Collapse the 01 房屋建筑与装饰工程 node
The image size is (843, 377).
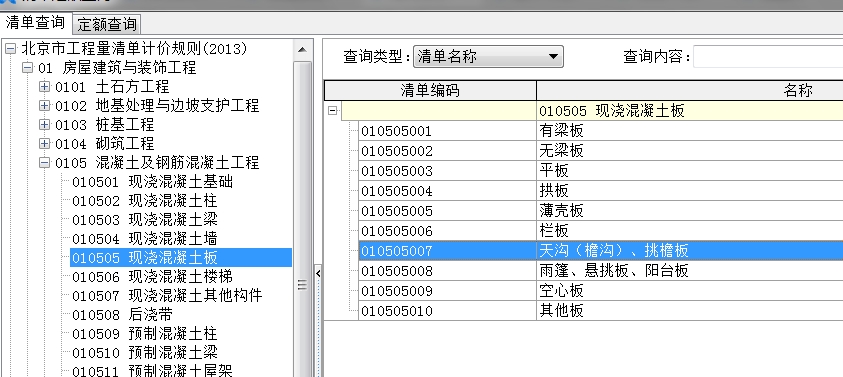coord(27,68)
